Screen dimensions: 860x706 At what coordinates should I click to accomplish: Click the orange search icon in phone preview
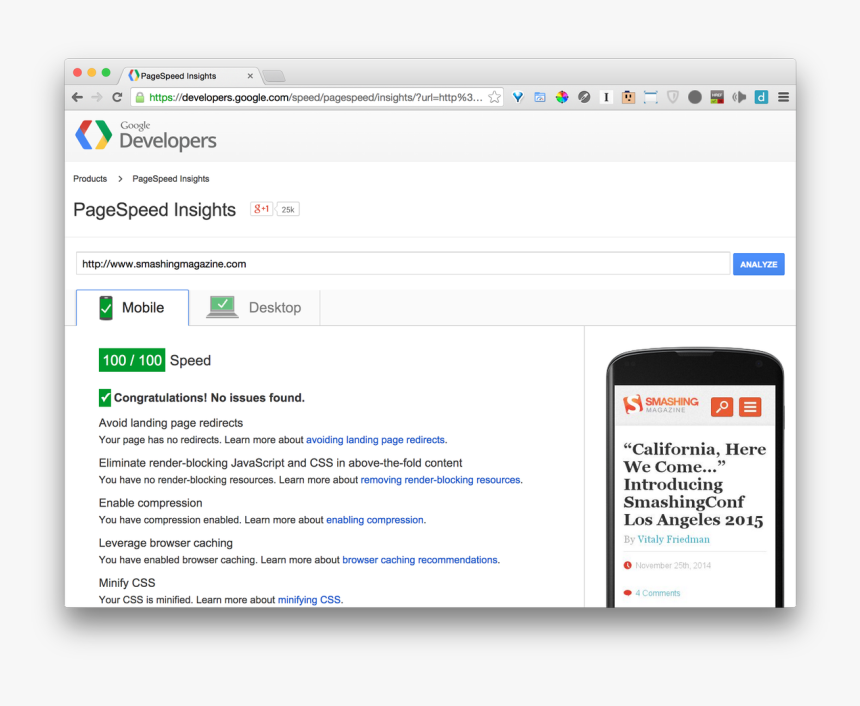tap(722, 407)
